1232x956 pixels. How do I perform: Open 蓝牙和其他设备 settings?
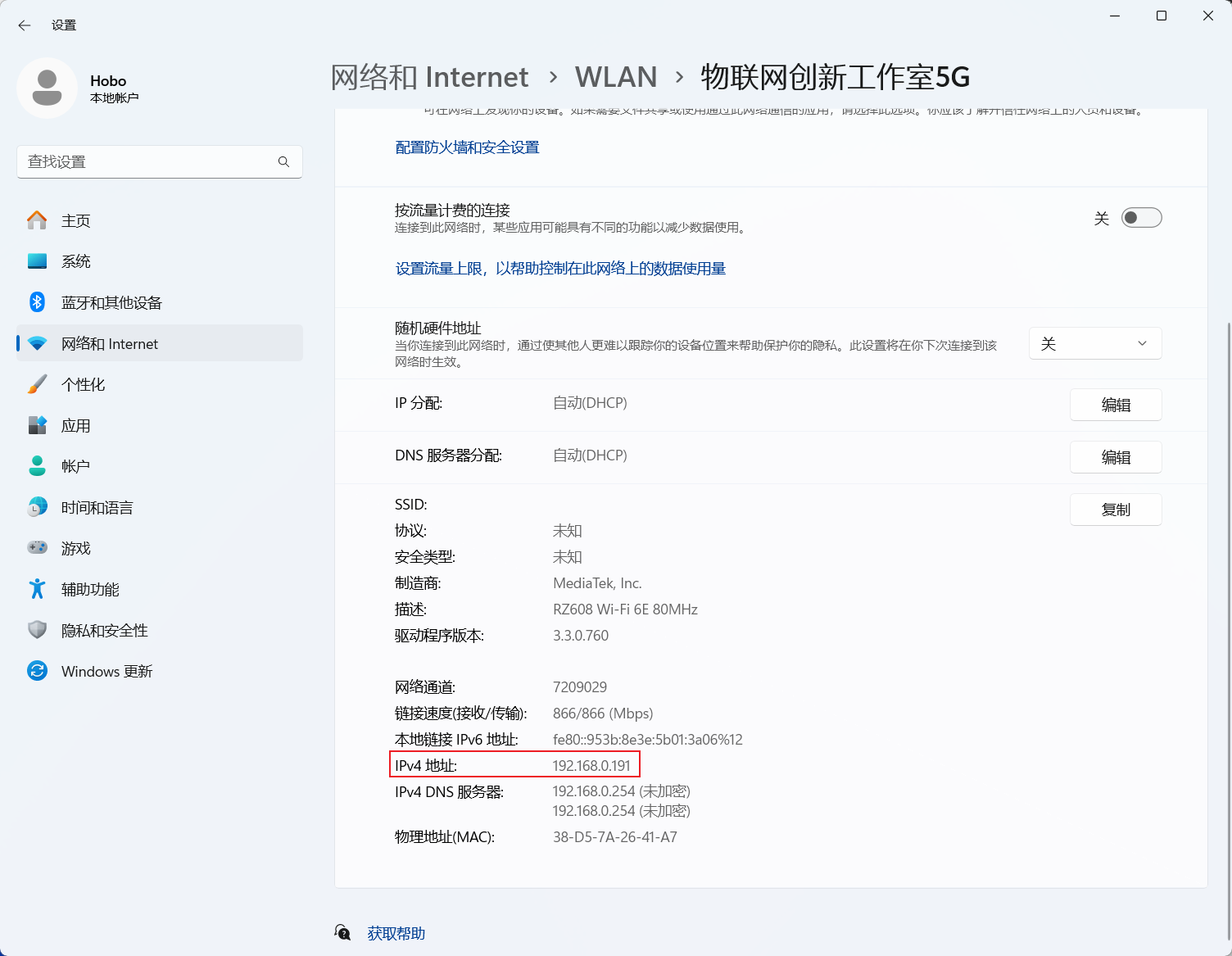pos(111,302)
